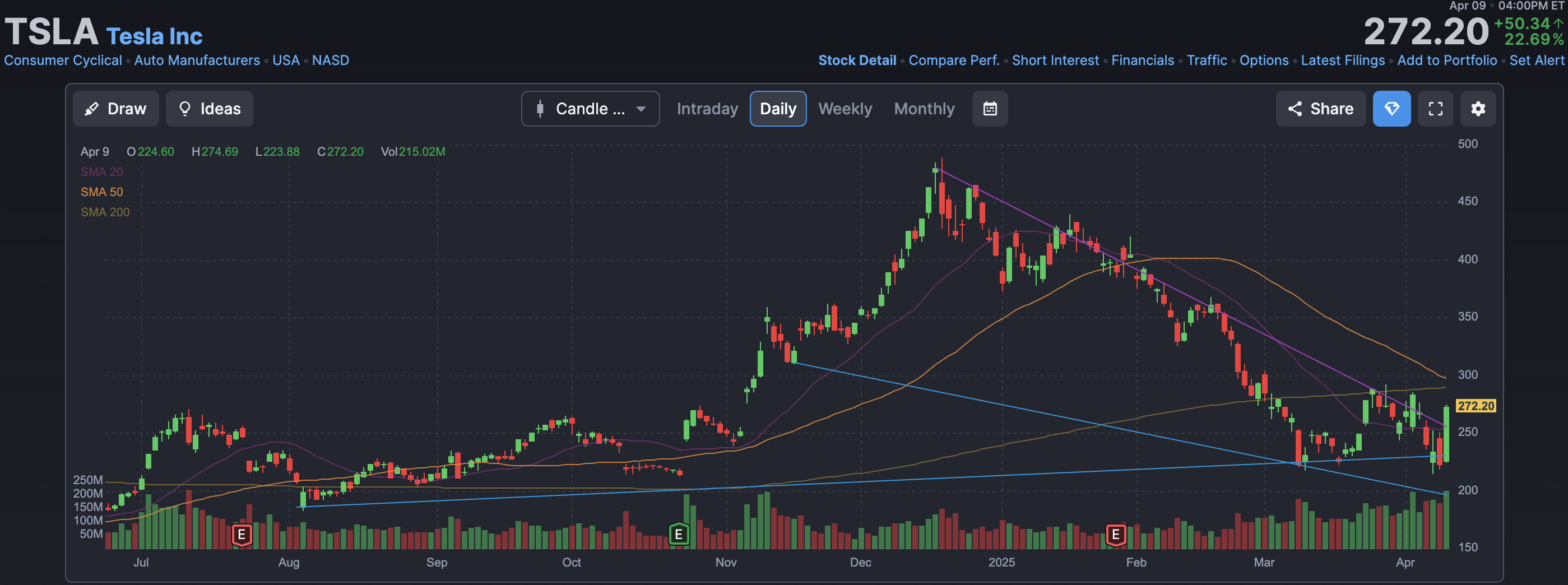Open the Draw tool
1568x585 pixels.
[115, 109]
